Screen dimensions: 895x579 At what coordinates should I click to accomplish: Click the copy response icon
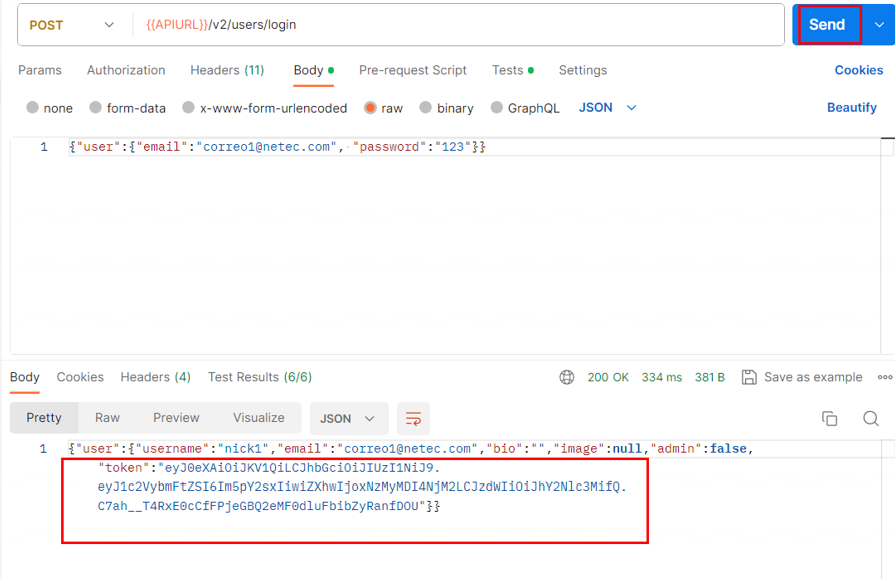coord(829,418)
